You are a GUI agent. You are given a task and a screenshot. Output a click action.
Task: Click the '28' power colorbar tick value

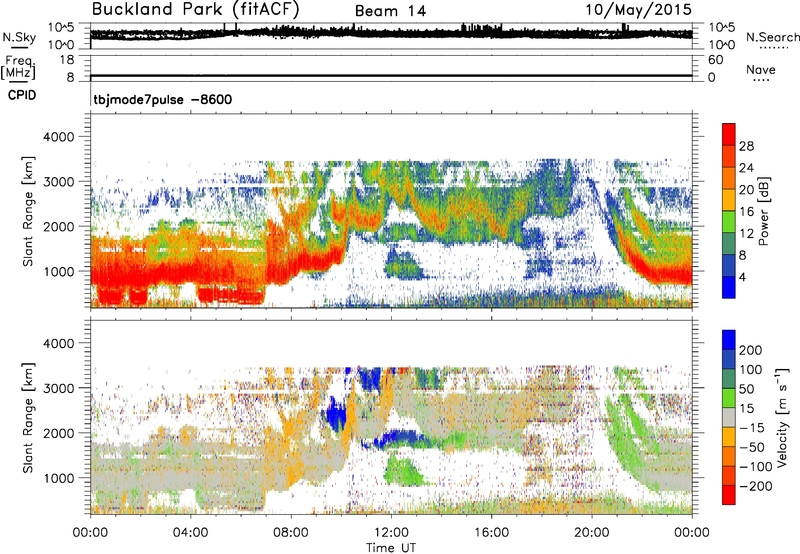(746, 146)
